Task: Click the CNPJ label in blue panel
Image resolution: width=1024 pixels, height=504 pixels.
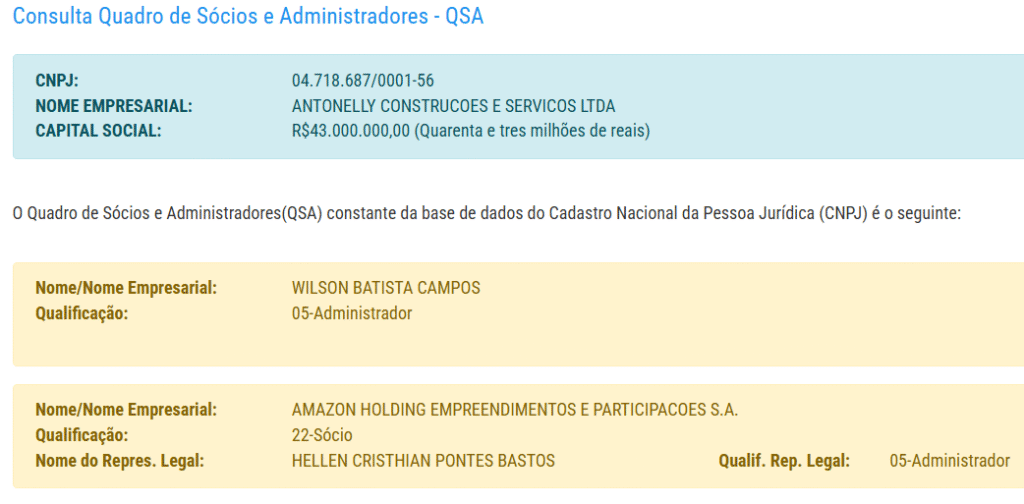Action: [x=57, y=81]
